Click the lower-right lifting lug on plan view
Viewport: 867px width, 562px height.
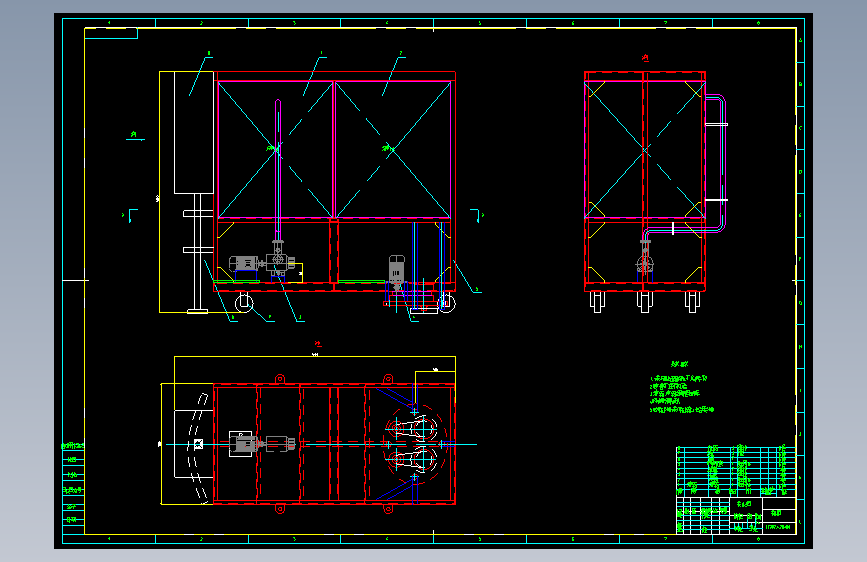coord(388,509)
